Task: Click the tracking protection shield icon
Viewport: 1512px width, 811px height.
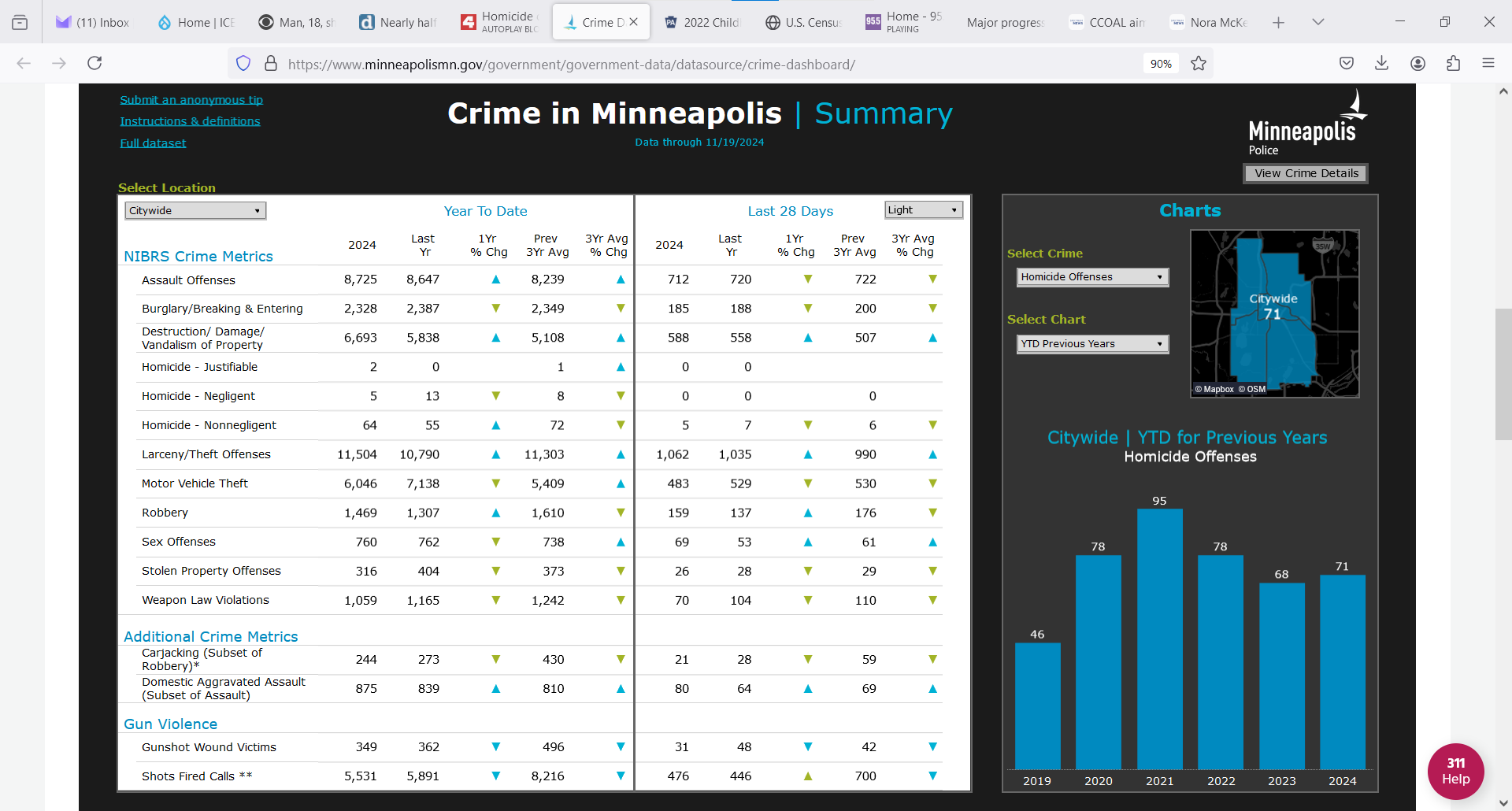Action: click(x=243, y=63)
